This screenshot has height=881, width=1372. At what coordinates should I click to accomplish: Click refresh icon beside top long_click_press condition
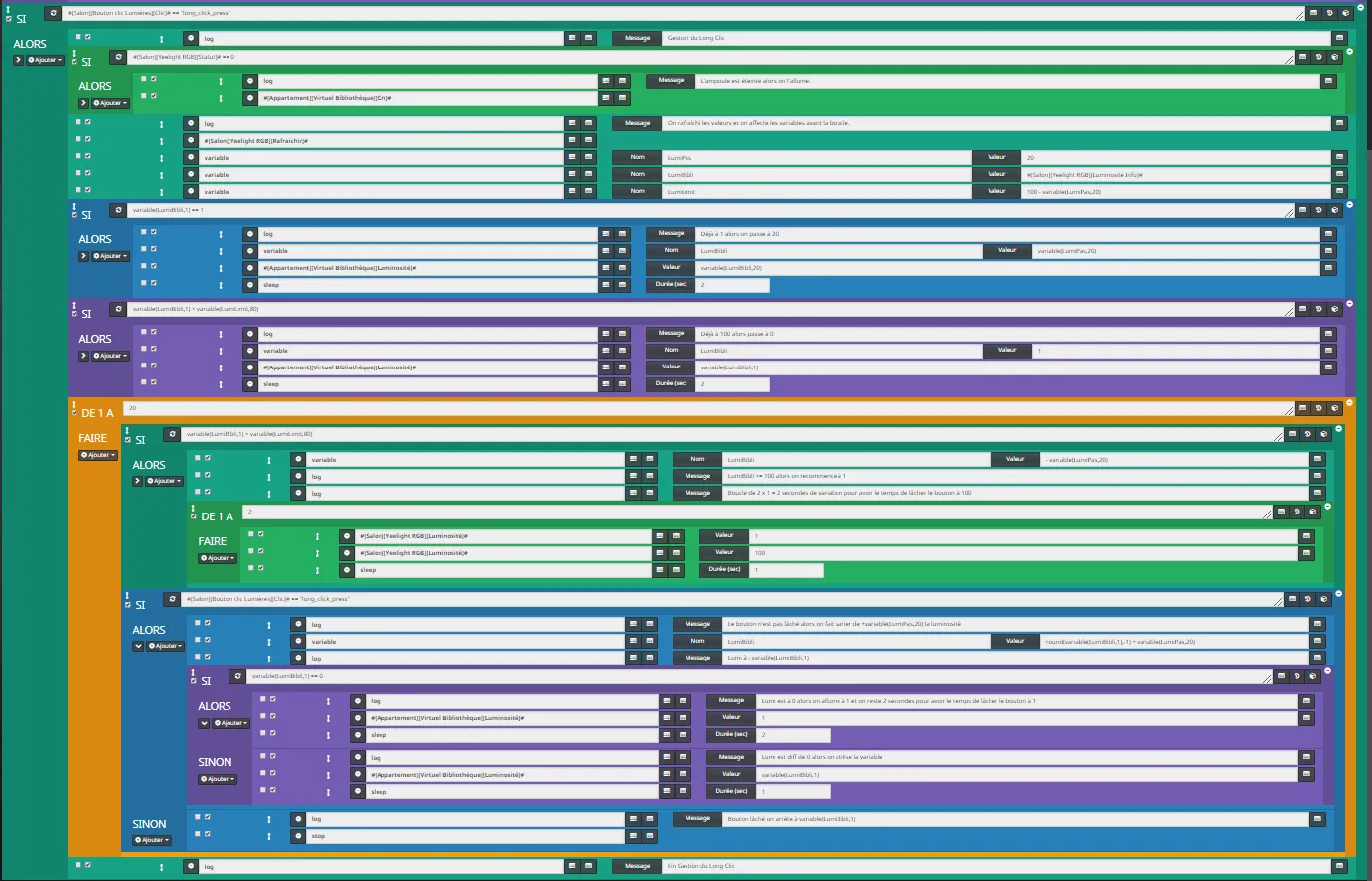pyautogui.click(x=53, y=14)
